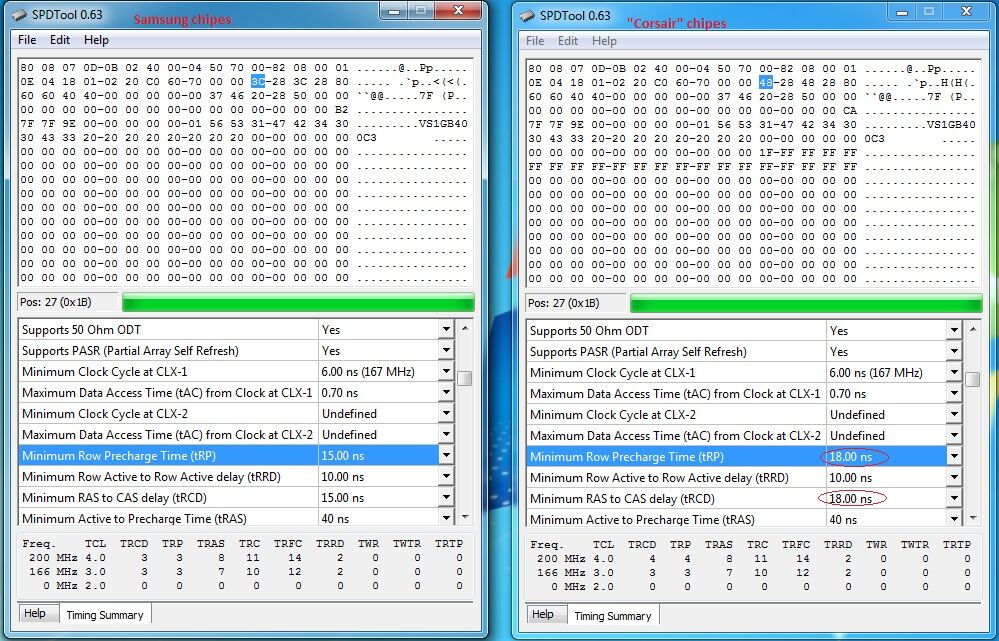Click scrollbar thumb in right window property list

(x=973, y=379)
